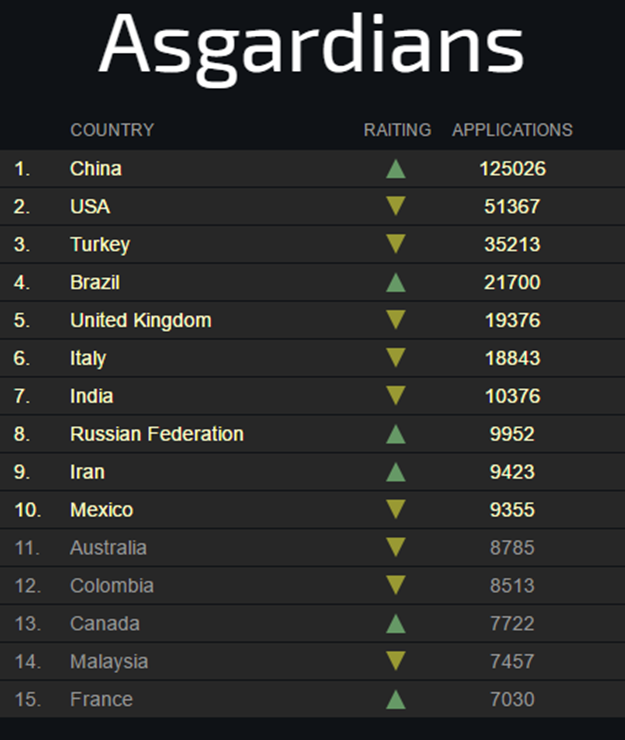Click the up arrow in France's row
This screenshot has width=625, height=740.
click(396, 699)
